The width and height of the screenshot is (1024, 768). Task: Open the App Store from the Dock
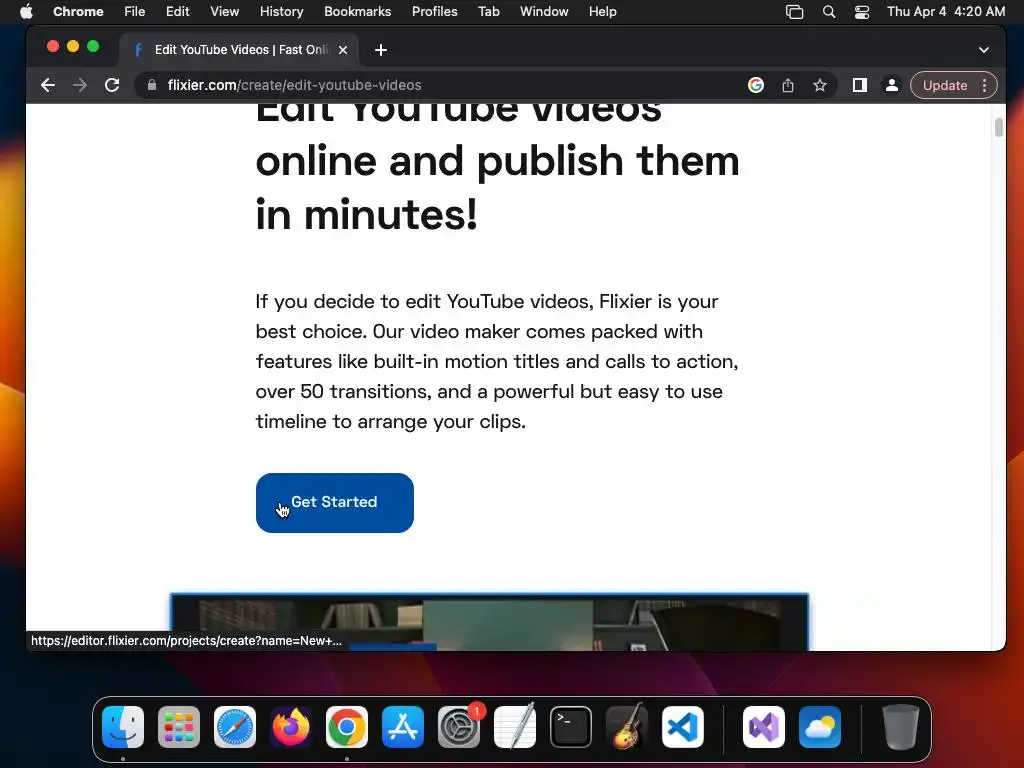pos(403,727)
